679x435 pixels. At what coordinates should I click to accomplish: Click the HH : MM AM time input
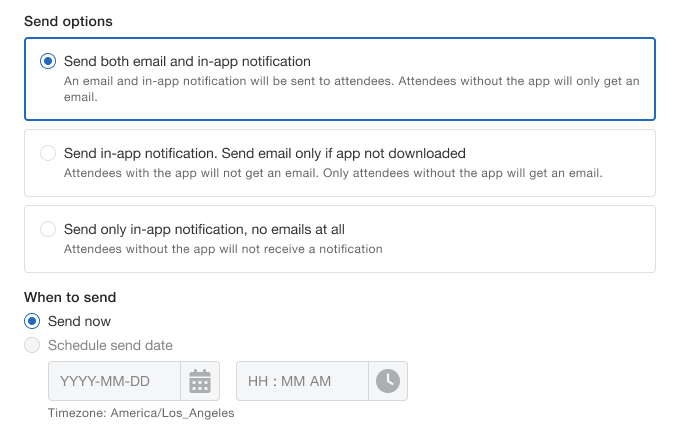click(x=302, y=381)
